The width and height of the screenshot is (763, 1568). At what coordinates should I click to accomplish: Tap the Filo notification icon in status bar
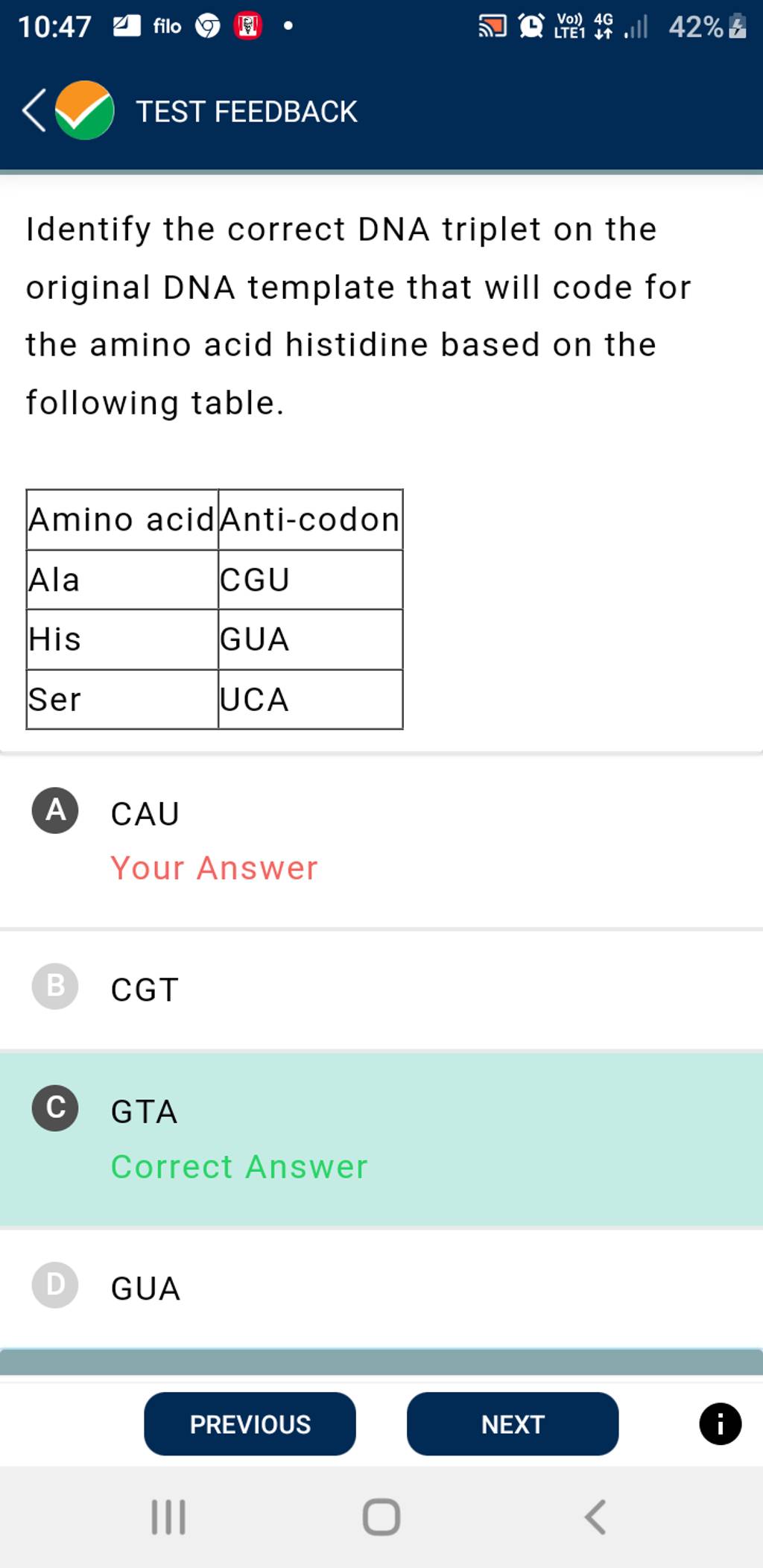pyautogui.click(x=167, y=27)
